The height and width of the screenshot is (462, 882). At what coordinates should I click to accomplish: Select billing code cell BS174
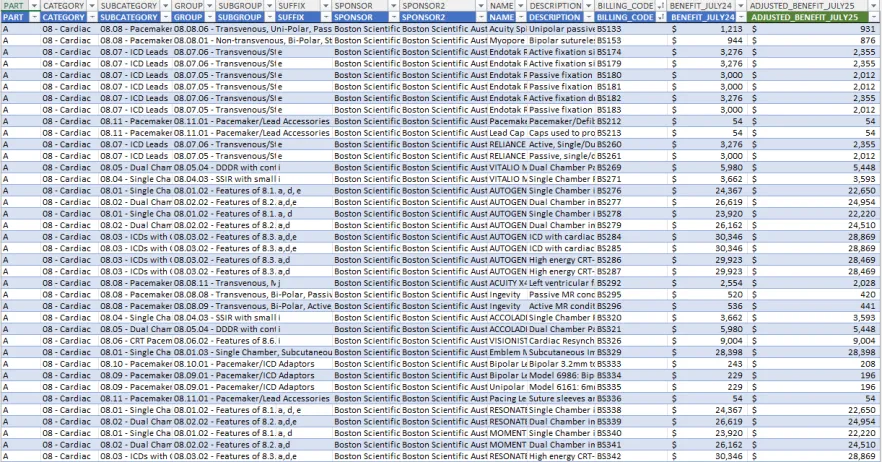pyautogui.click(x=631, y=52)
